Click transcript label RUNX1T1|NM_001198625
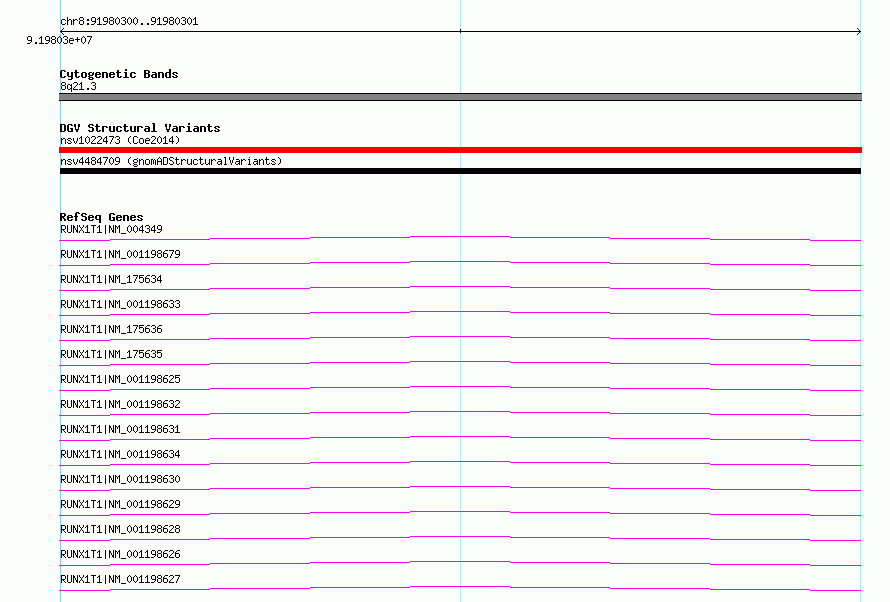Screen dimensions: 890x602 (120, 379)
